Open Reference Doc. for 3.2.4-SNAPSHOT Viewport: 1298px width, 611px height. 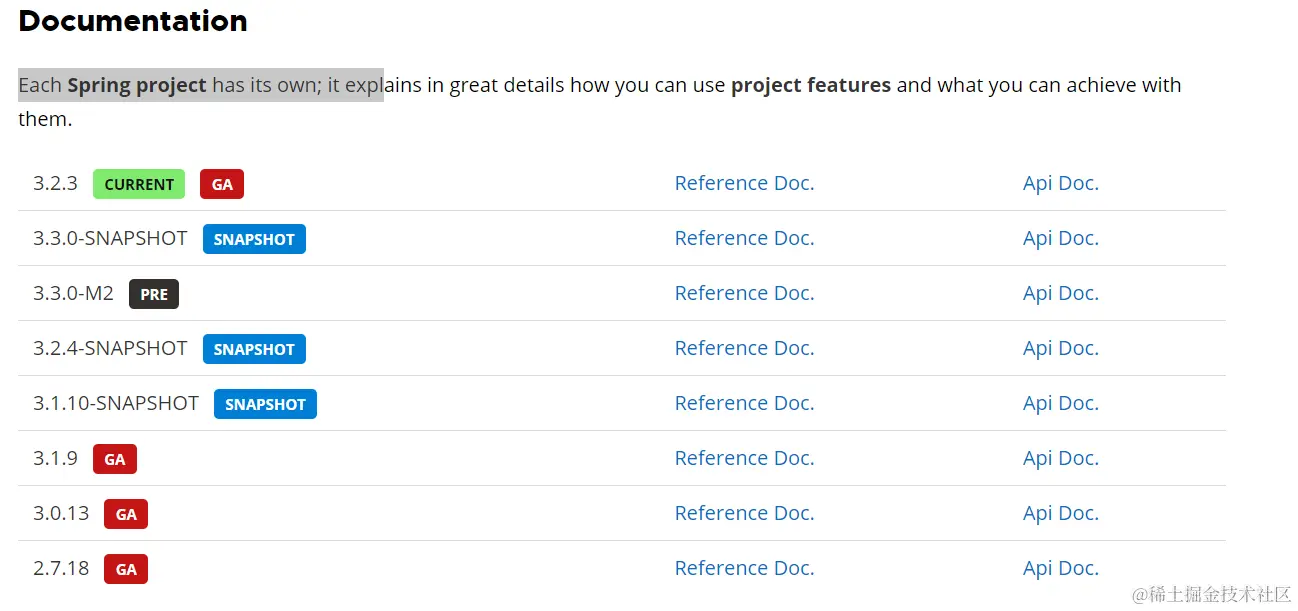pos(744,348)
